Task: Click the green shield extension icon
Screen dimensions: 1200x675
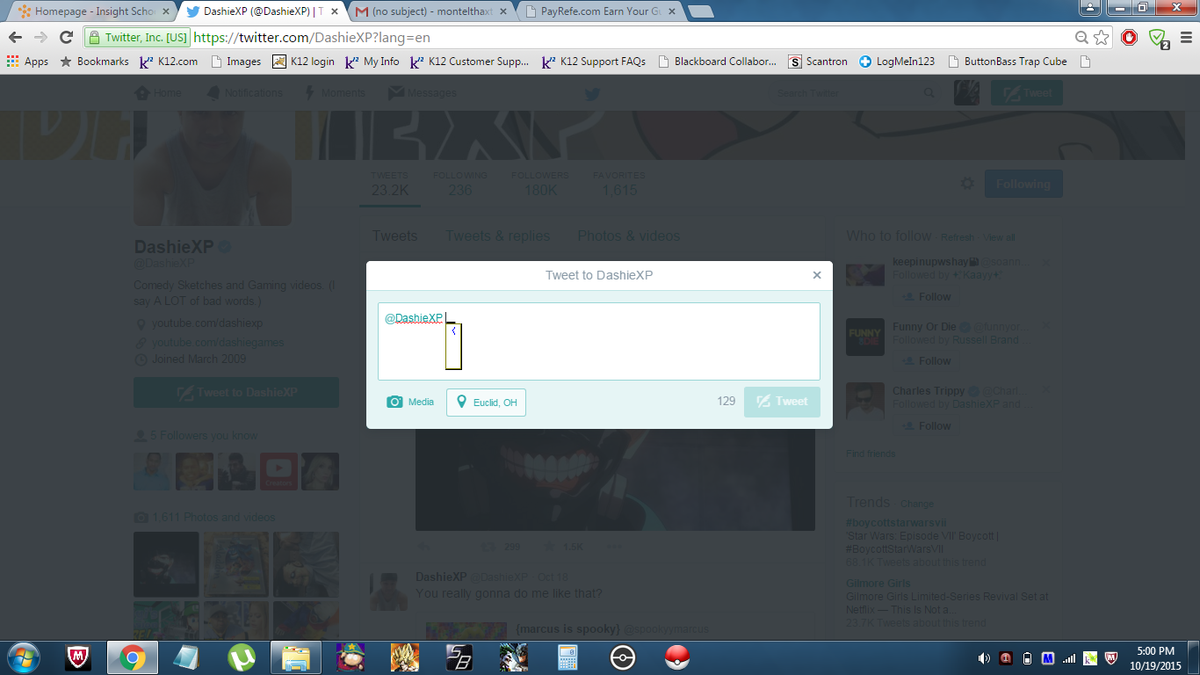Action: [x=1158, y=38]
